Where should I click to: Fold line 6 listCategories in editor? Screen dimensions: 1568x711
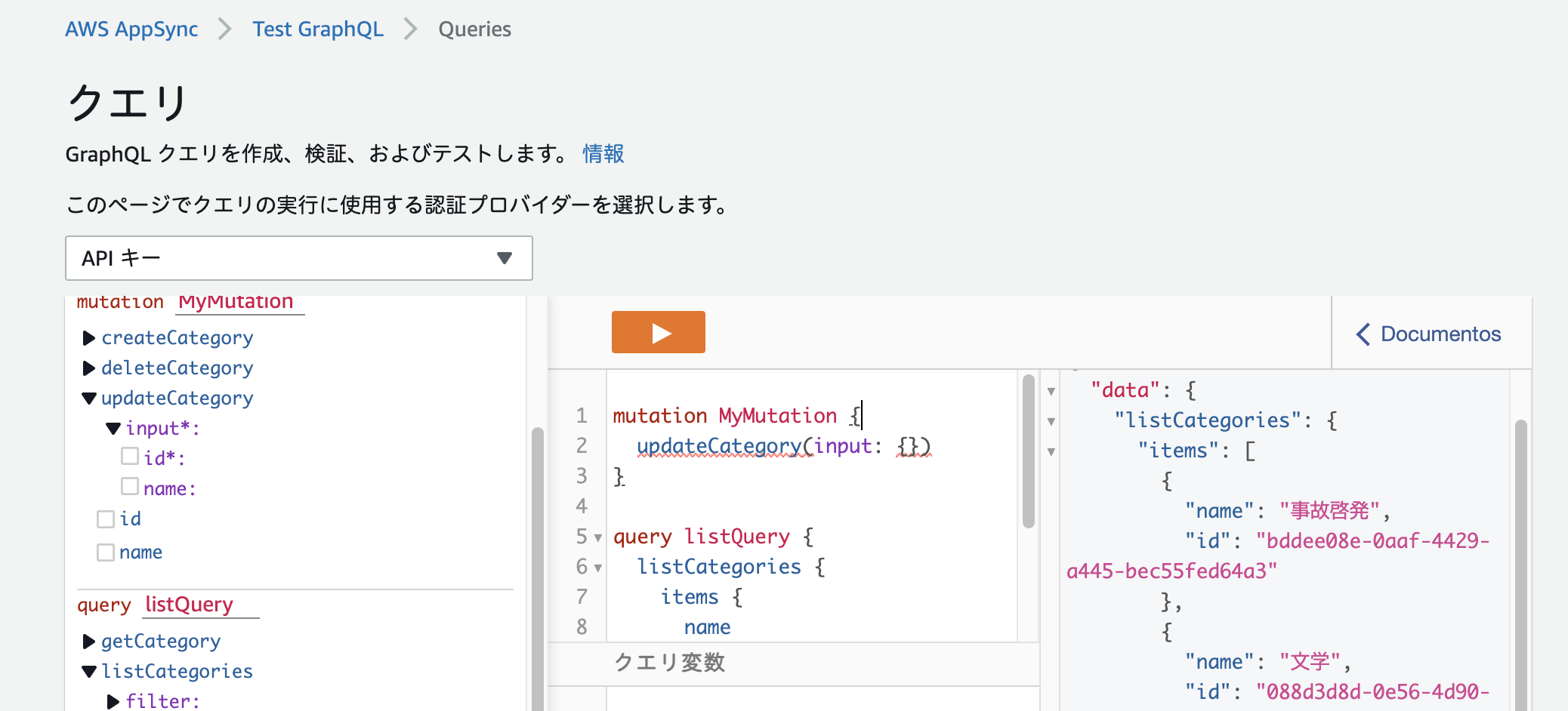pyautogui.click(x=598, y=568)
